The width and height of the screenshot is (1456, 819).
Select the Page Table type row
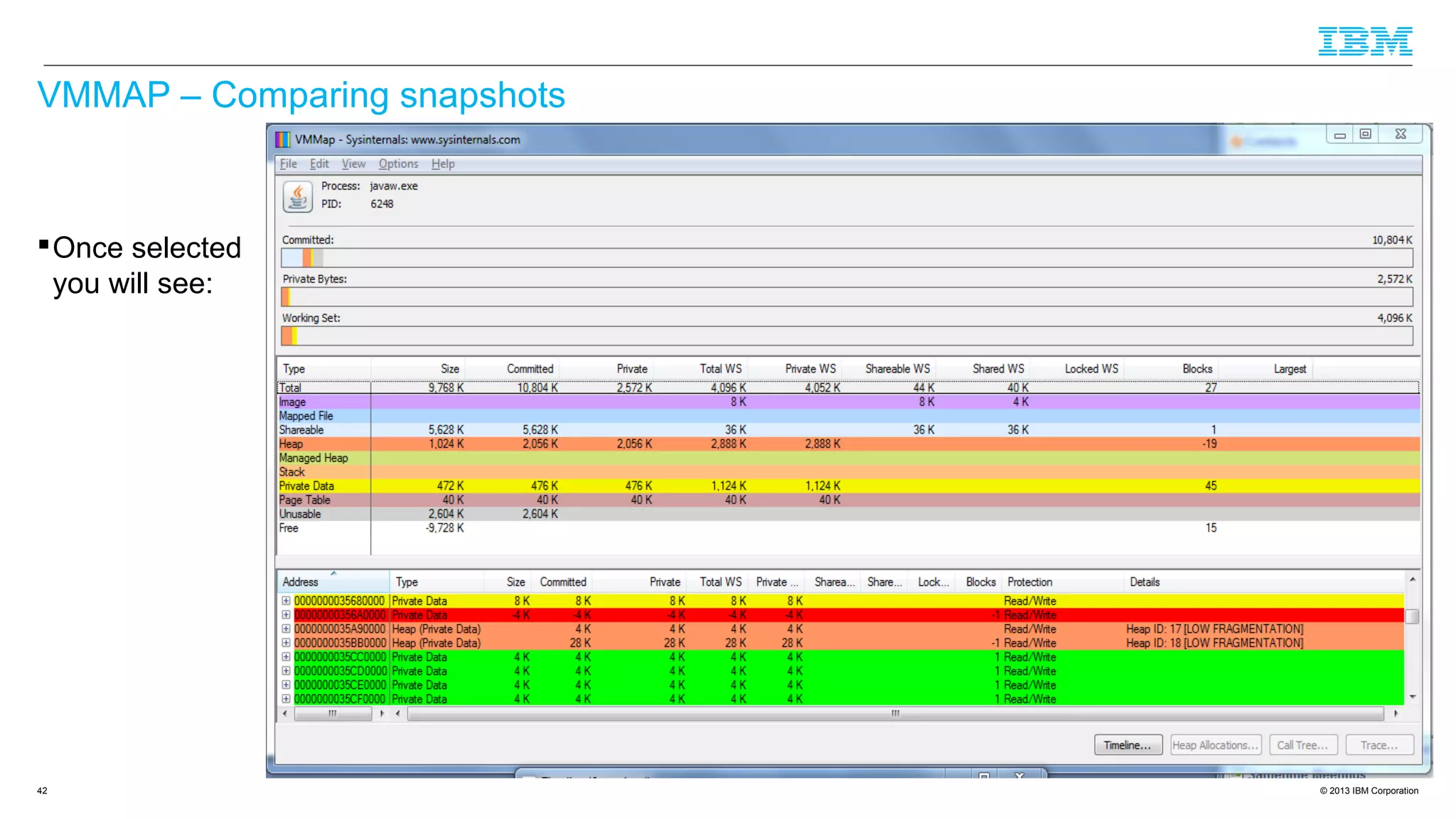point(848,500)
